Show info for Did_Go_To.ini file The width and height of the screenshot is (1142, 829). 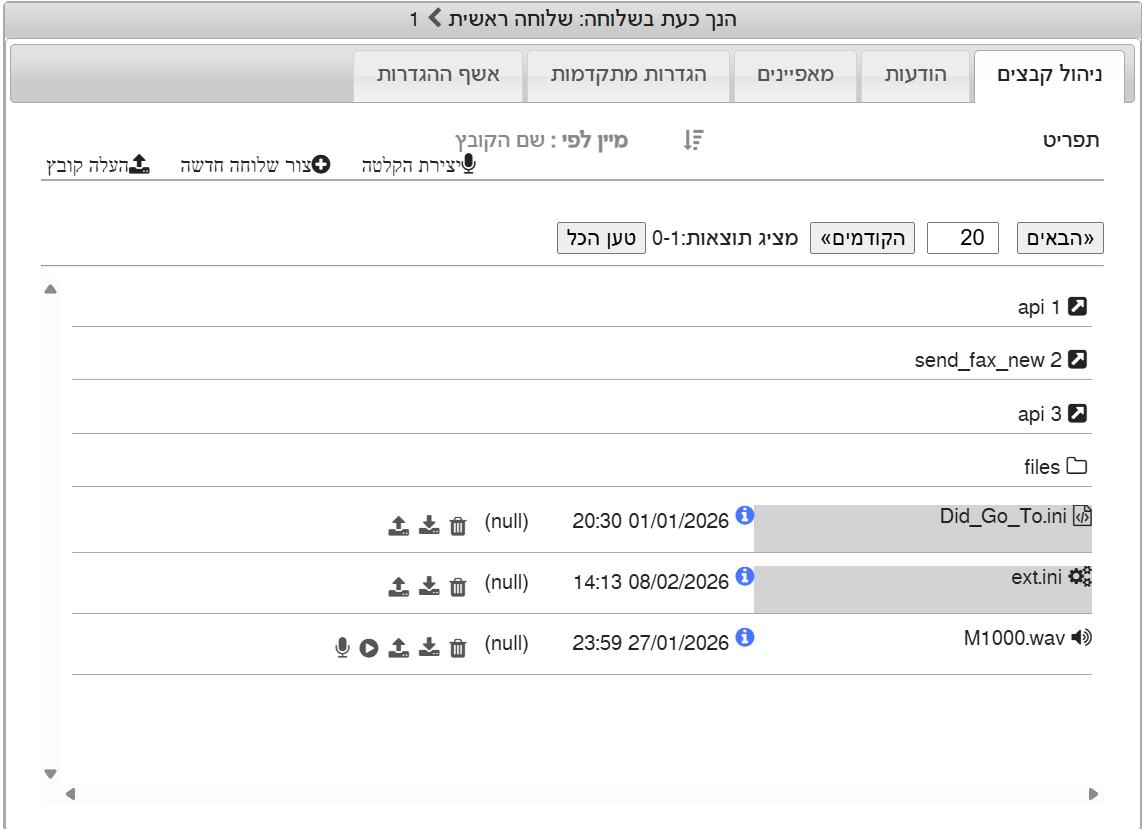(x=744, y=515)
